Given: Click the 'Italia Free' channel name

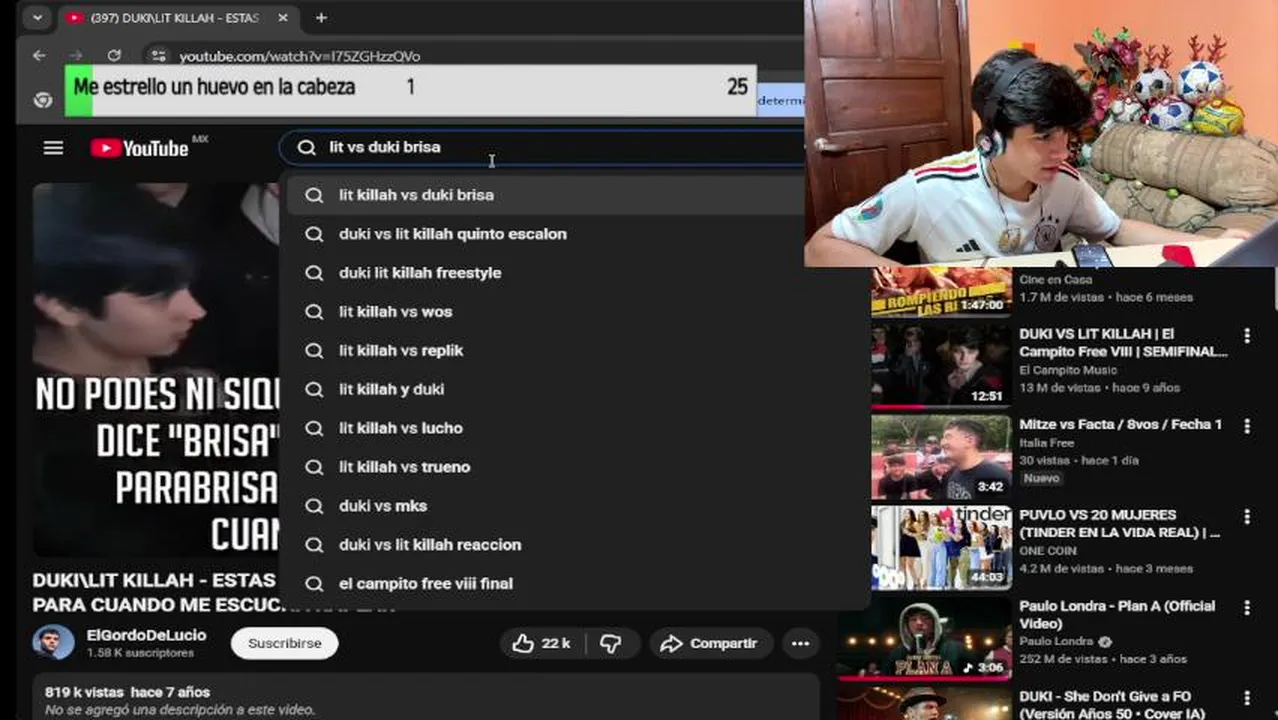Looking at the screenshot, I should coord(1046,443).
